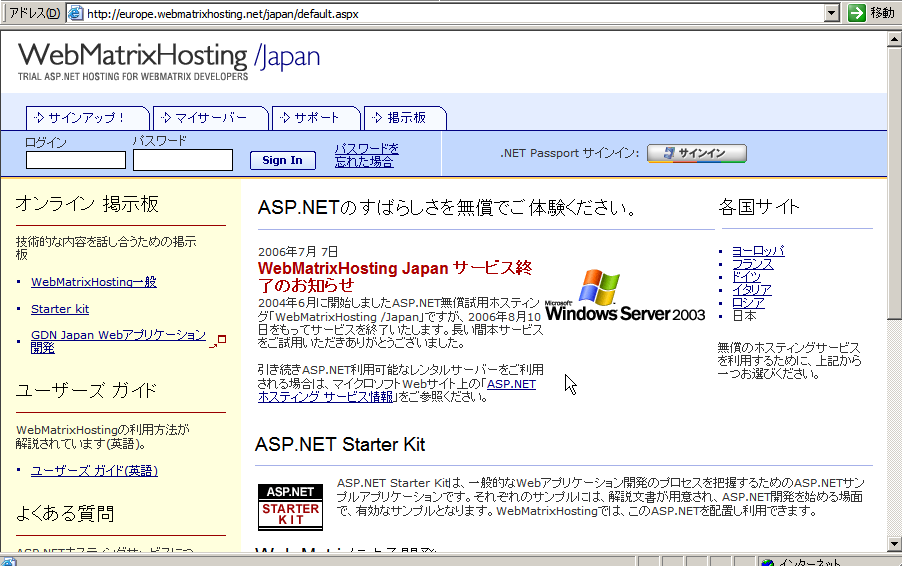
Task: Click the 日本 entry in country list
Action: tap(744, 316)
